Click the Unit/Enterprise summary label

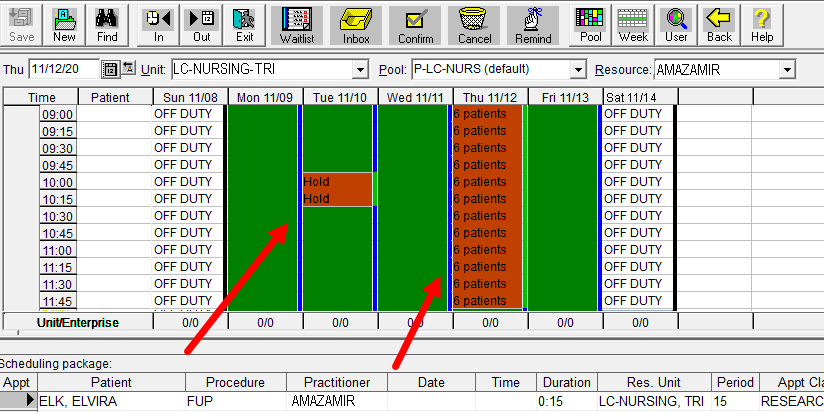click(x=78, y=323)
